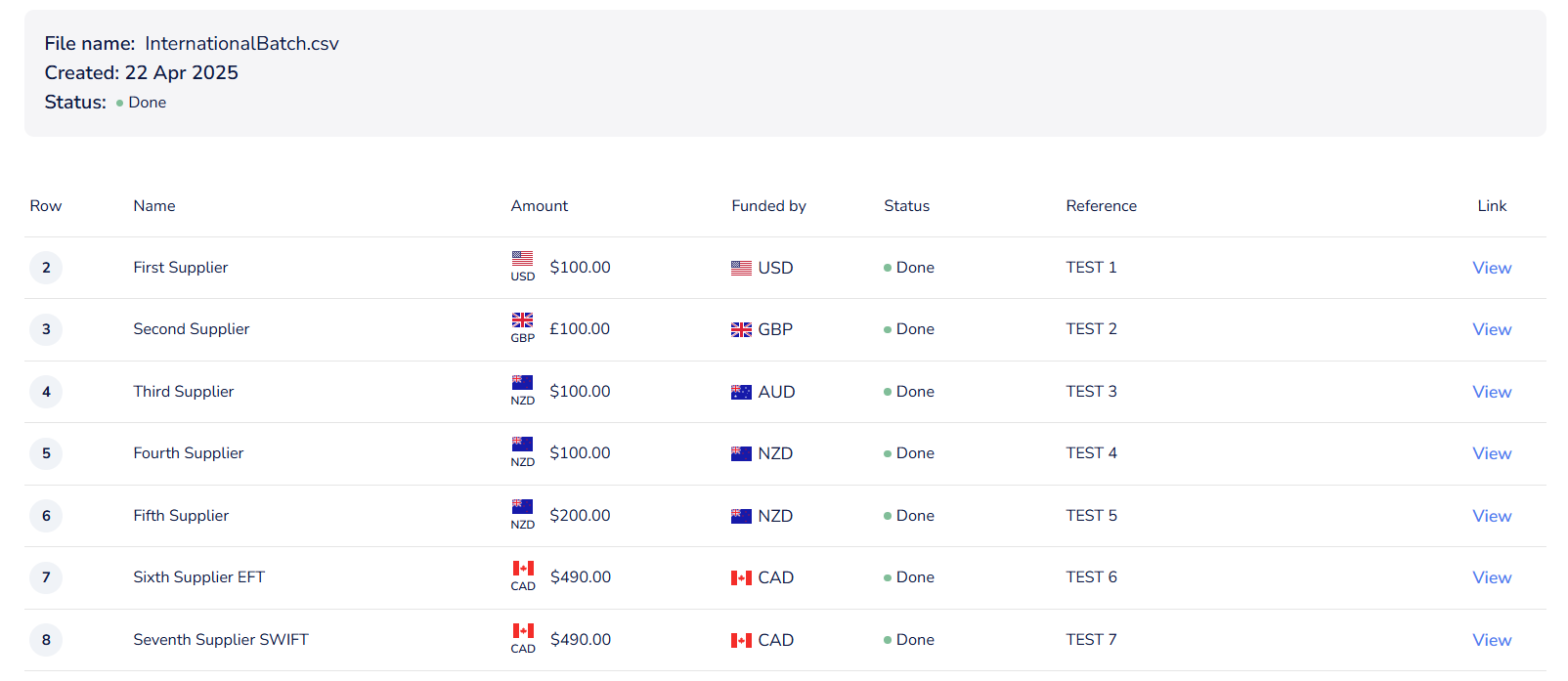Open the View link for Seventh Supplier SWIFT

pyautogui.click(x=1492, y=640)
